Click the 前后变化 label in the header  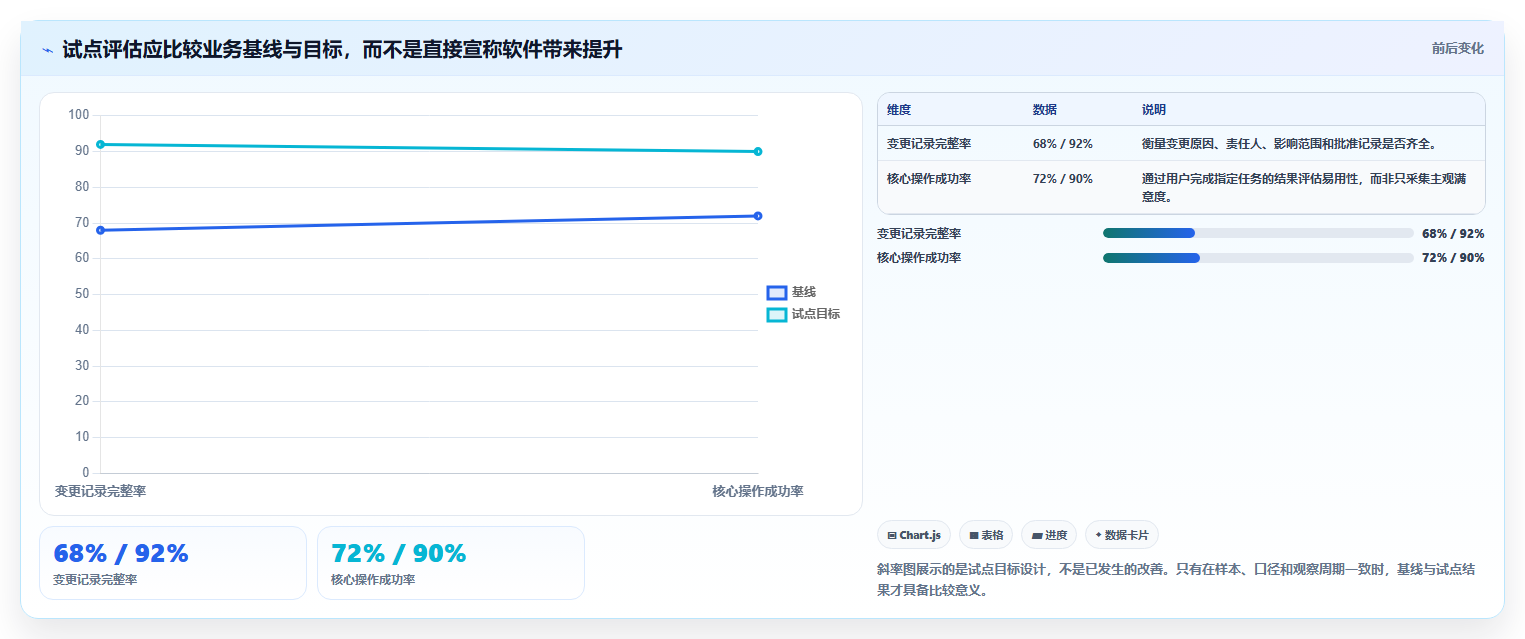point(1457,48)
